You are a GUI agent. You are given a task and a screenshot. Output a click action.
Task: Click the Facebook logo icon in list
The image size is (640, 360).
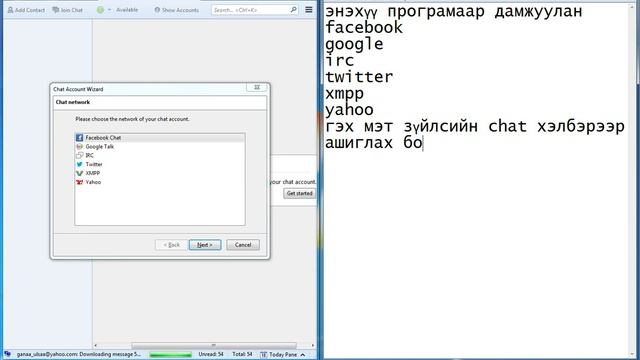[x=80, y=138]
